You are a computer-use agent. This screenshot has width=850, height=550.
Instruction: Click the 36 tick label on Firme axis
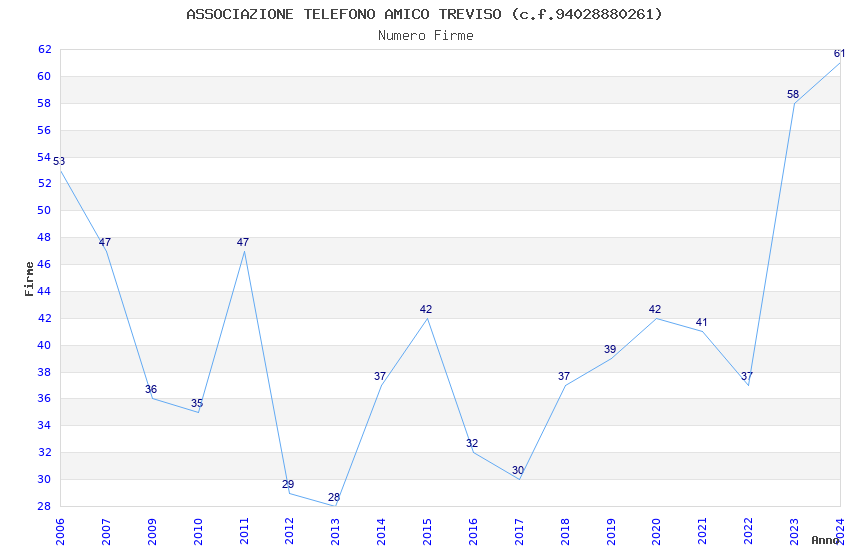click(44, 398)
